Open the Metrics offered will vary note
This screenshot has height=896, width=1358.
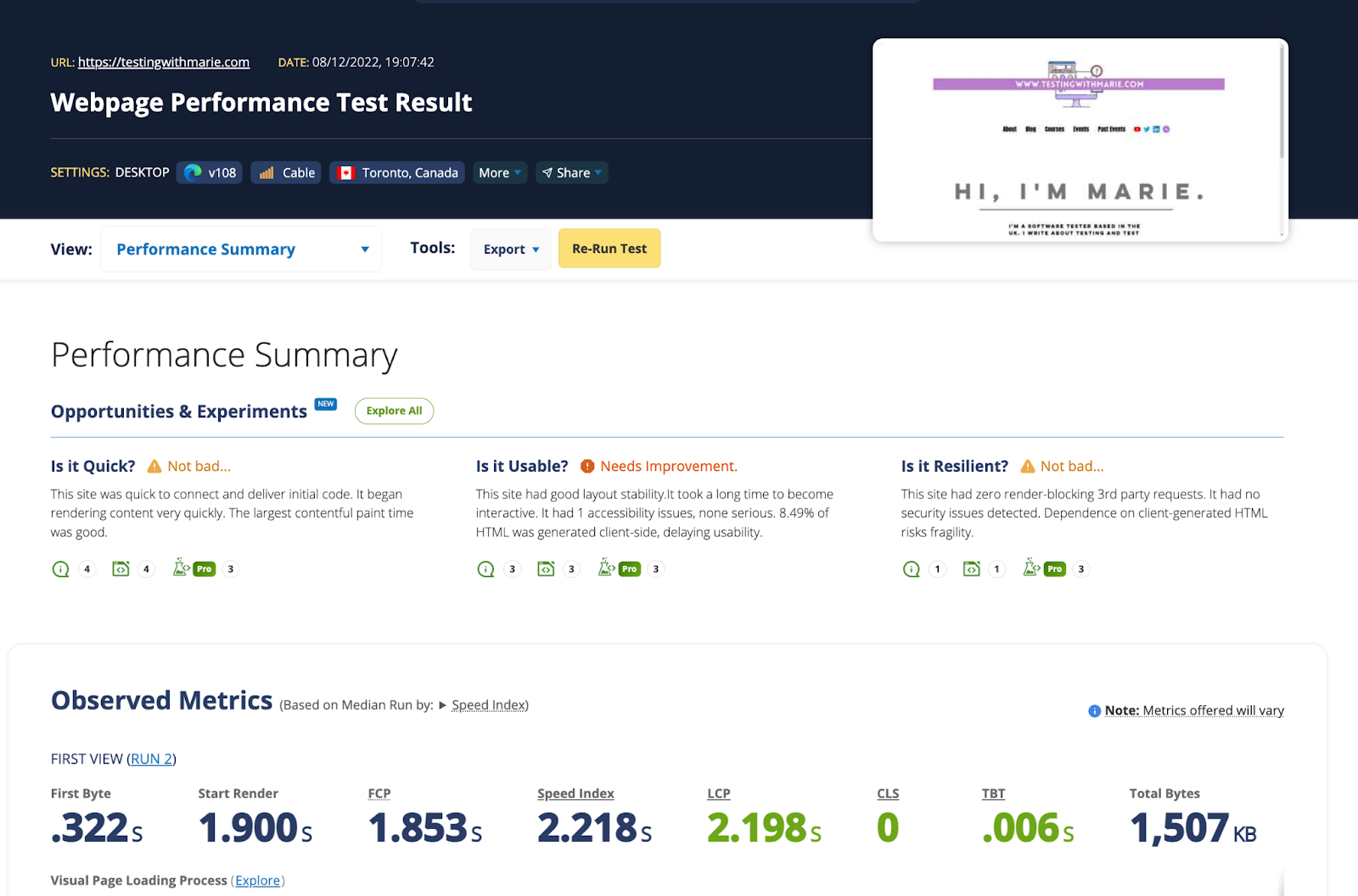(x=1194, y=710)
